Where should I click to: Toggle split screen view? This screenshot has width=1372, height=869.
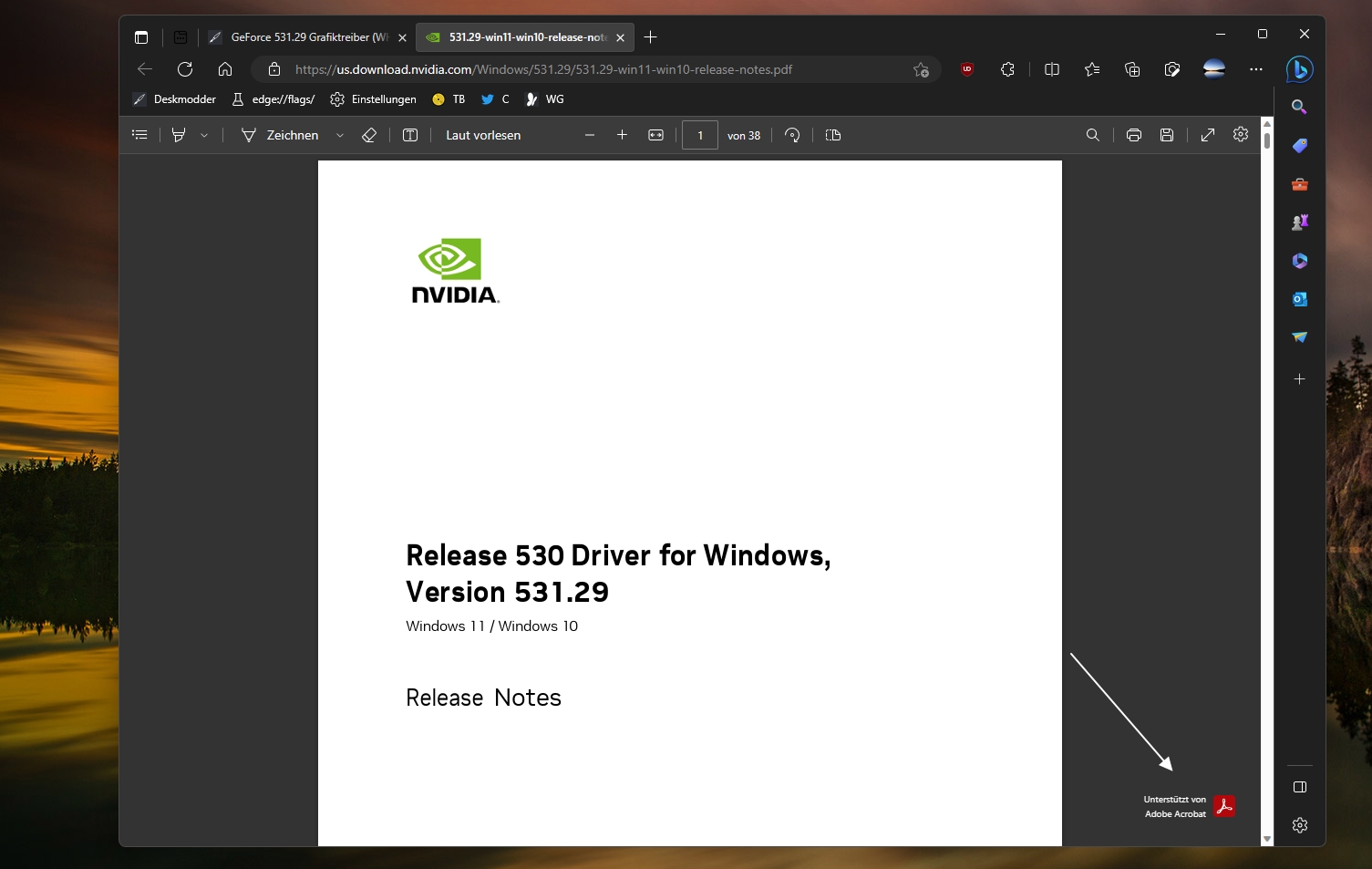pos(1052,69)
